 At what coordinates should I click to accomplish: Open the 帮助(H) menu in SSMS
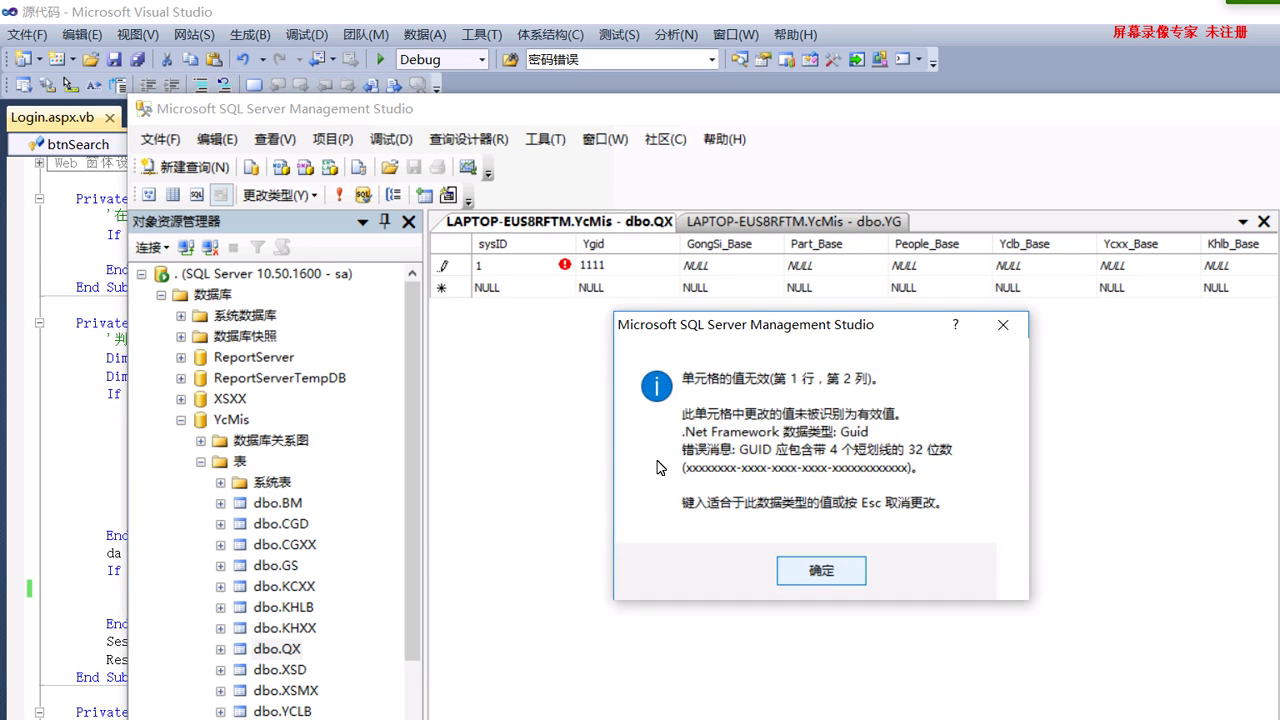pos(724,139)
